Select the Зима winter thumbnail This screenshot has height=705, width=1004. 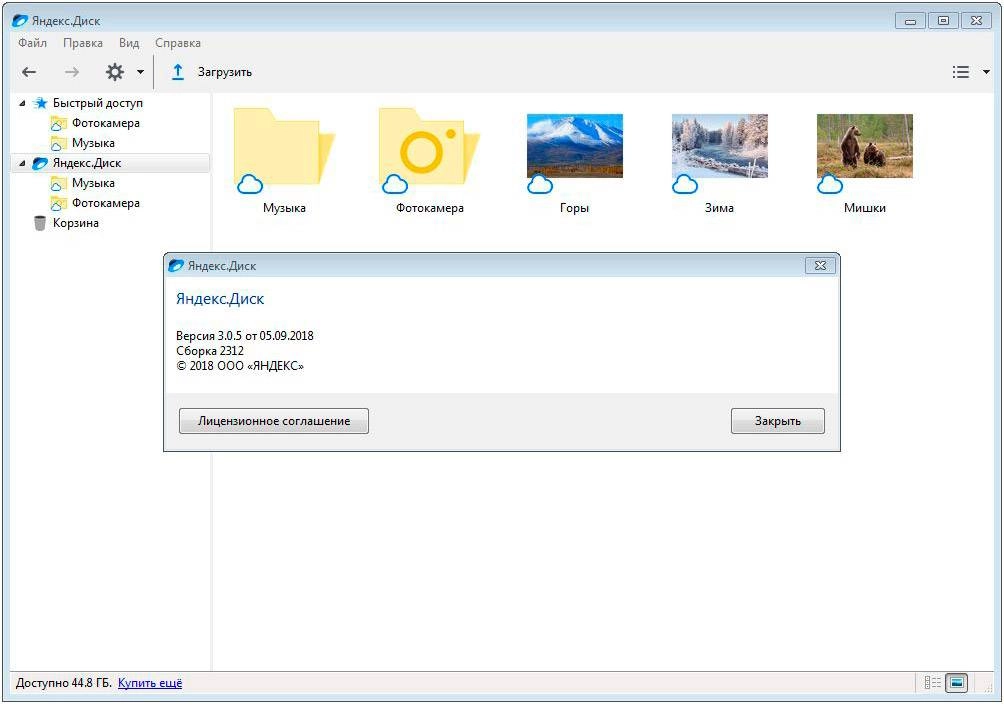coord(720,145)
